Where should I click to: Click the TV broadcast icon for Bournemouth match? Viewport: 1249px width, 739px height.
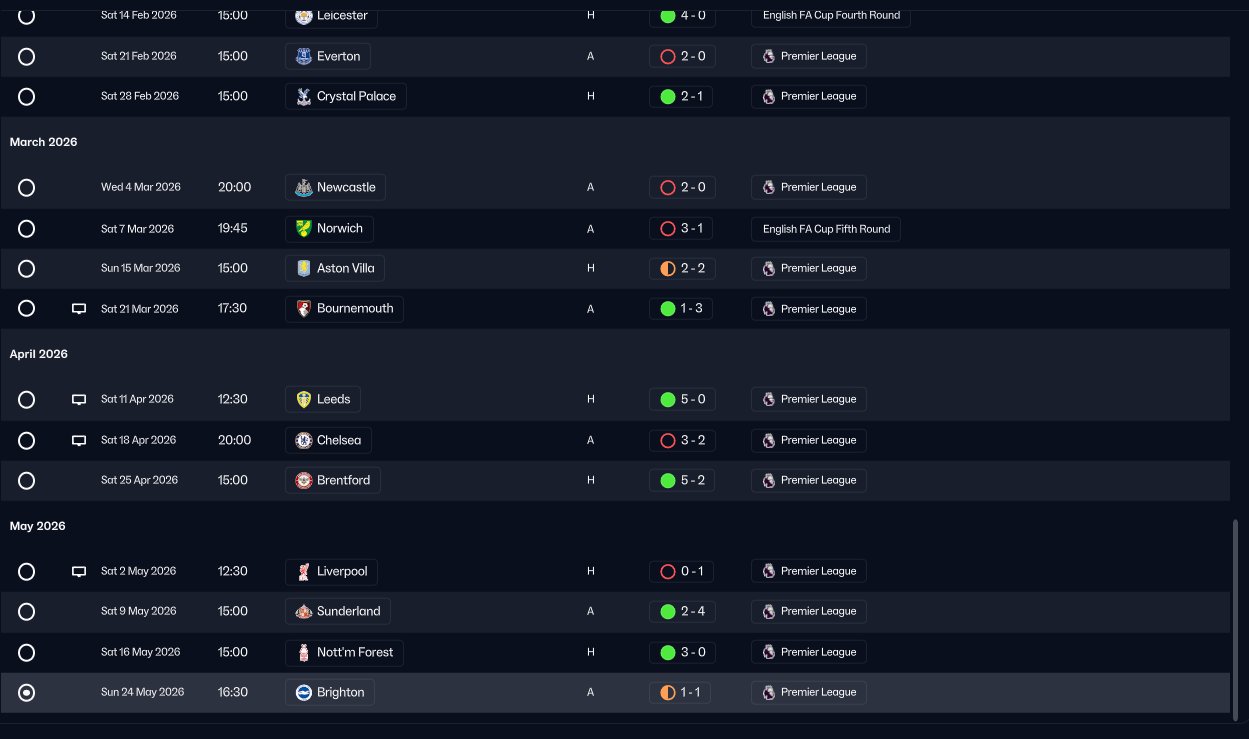pyautogui.click(x=79, y=309)
